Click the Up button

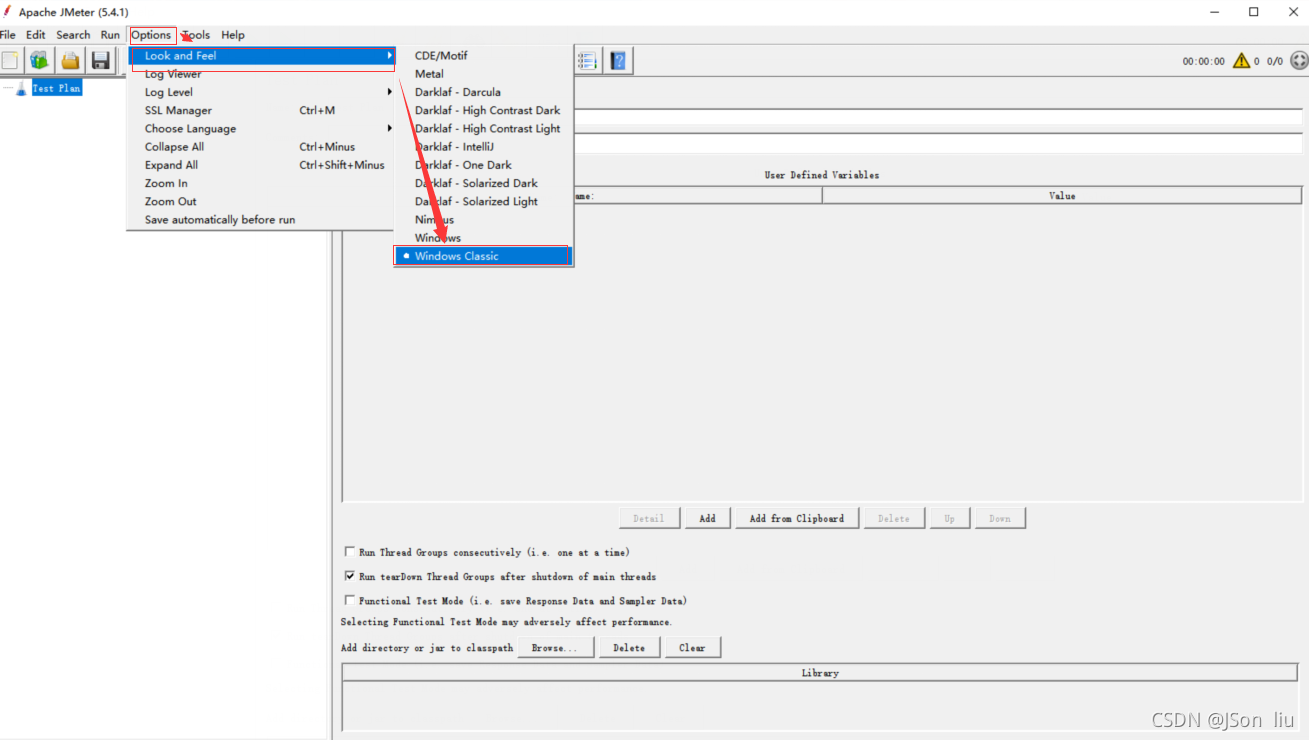coord(950,518)
